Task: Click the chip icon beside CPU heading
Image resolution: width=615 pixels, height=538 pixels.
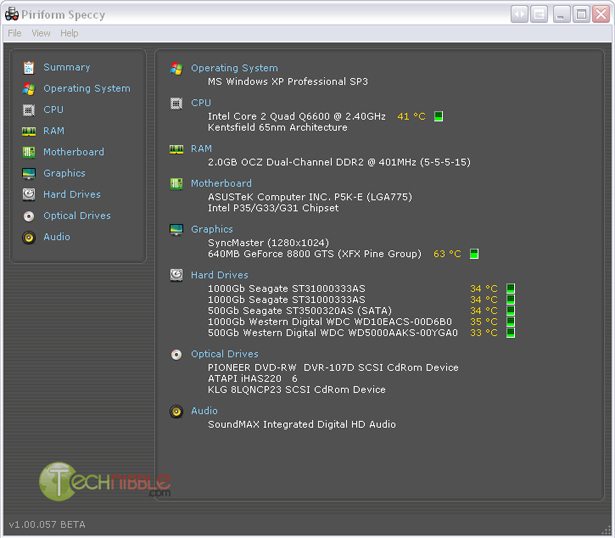Action: pyautogui.click(x=176, y=104)
